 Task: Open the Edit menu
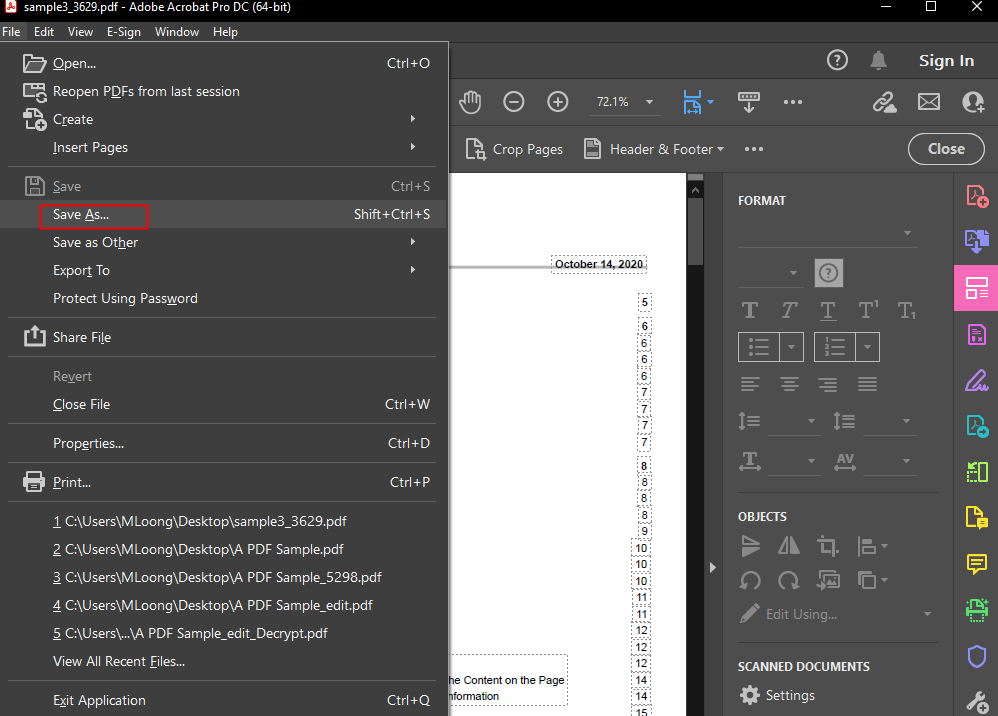tap(44, 32)
